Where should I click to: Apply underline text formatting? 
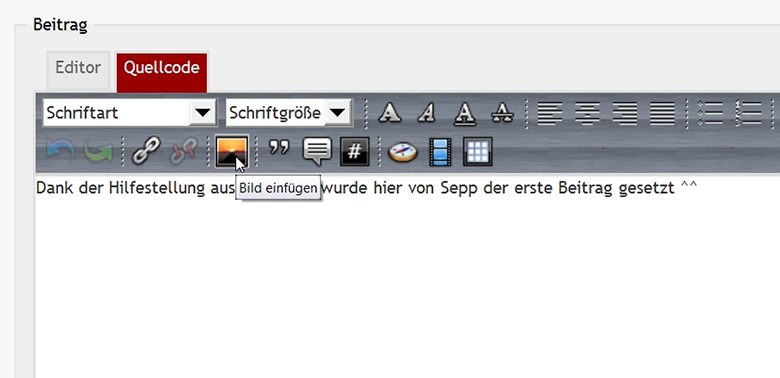click(x=465, y=113)
